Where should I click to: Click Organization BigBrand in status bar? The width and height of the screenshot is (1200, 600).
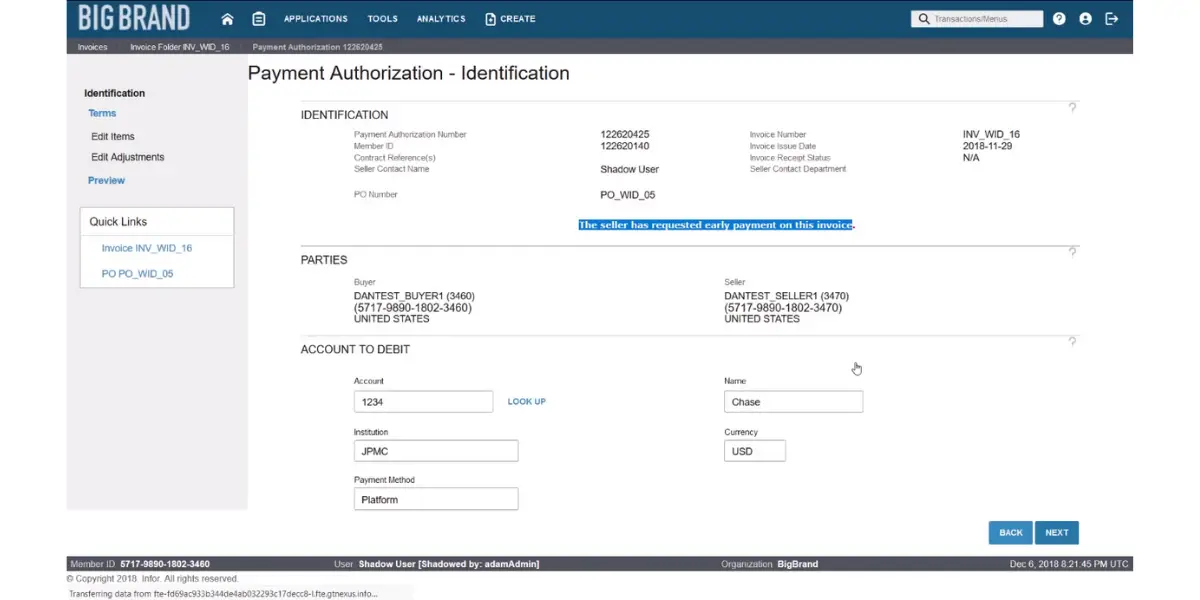pyautogui.click(x=770, y=564)
